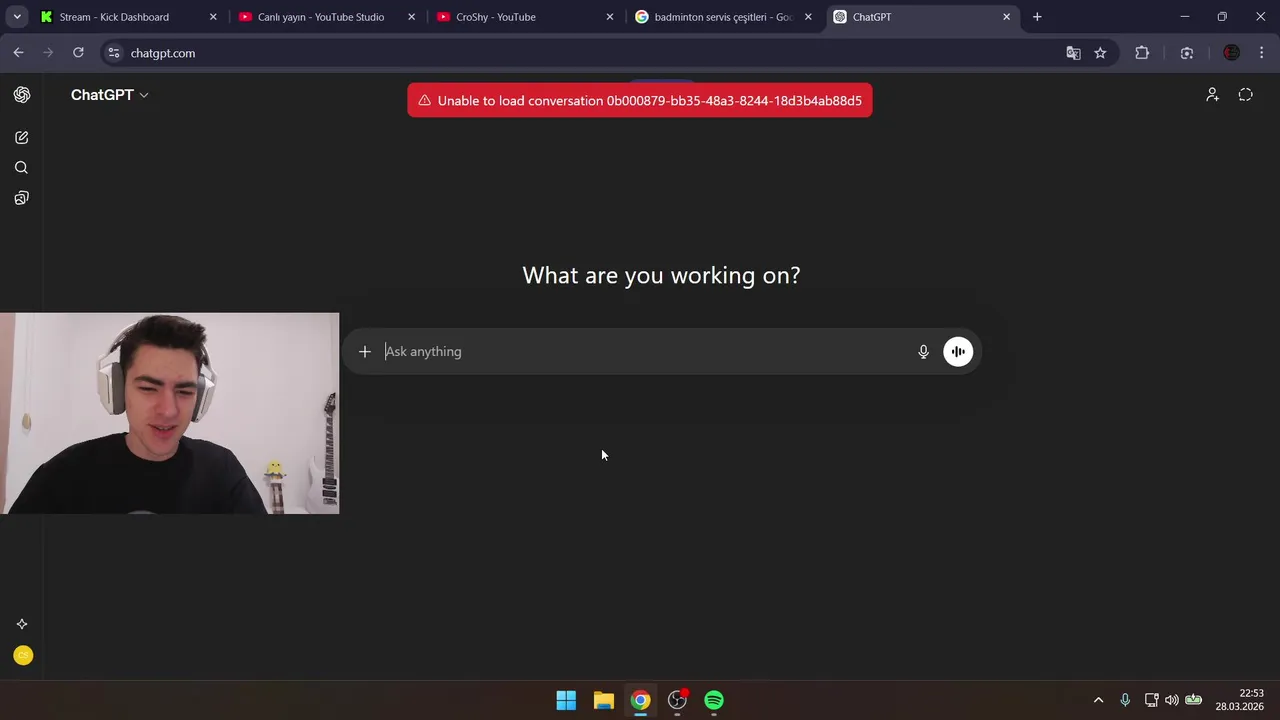This screenshot has width=1280, height=720.
Task: Open search chats magnifier icon
Action: coord(22,168)
